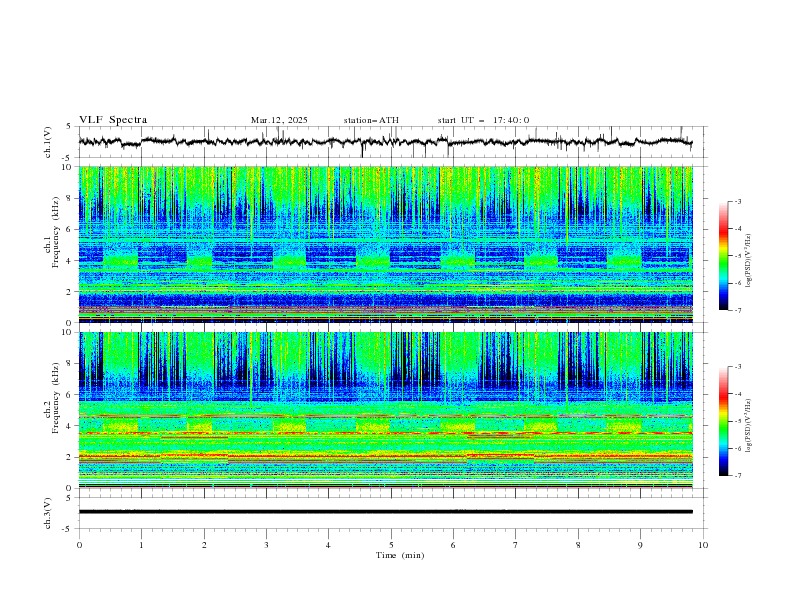Click inside the ch.2 spectrogram panel

tap(385, 410)
